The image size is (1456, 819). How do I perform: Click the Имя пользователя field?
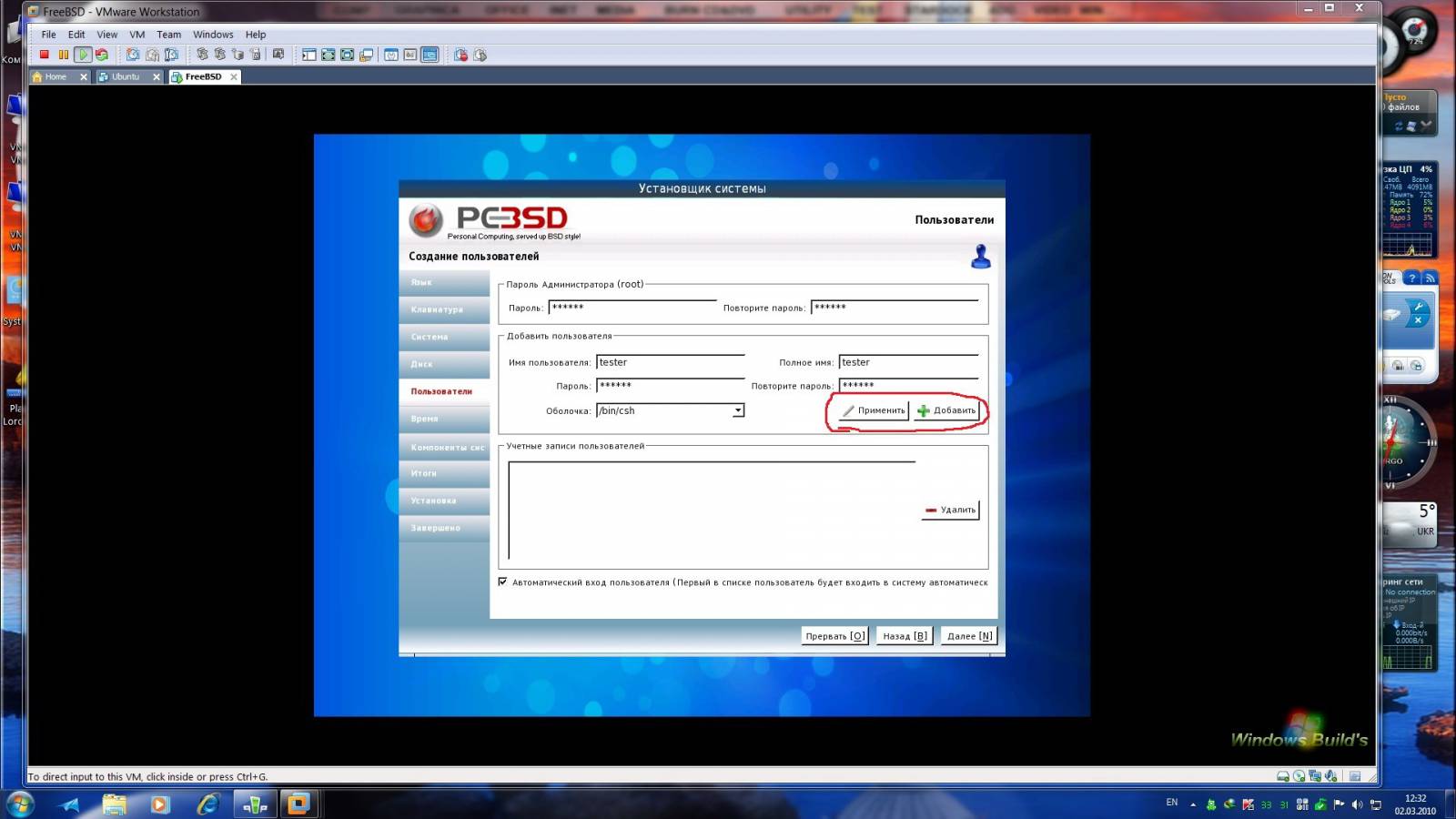(671, 362)
